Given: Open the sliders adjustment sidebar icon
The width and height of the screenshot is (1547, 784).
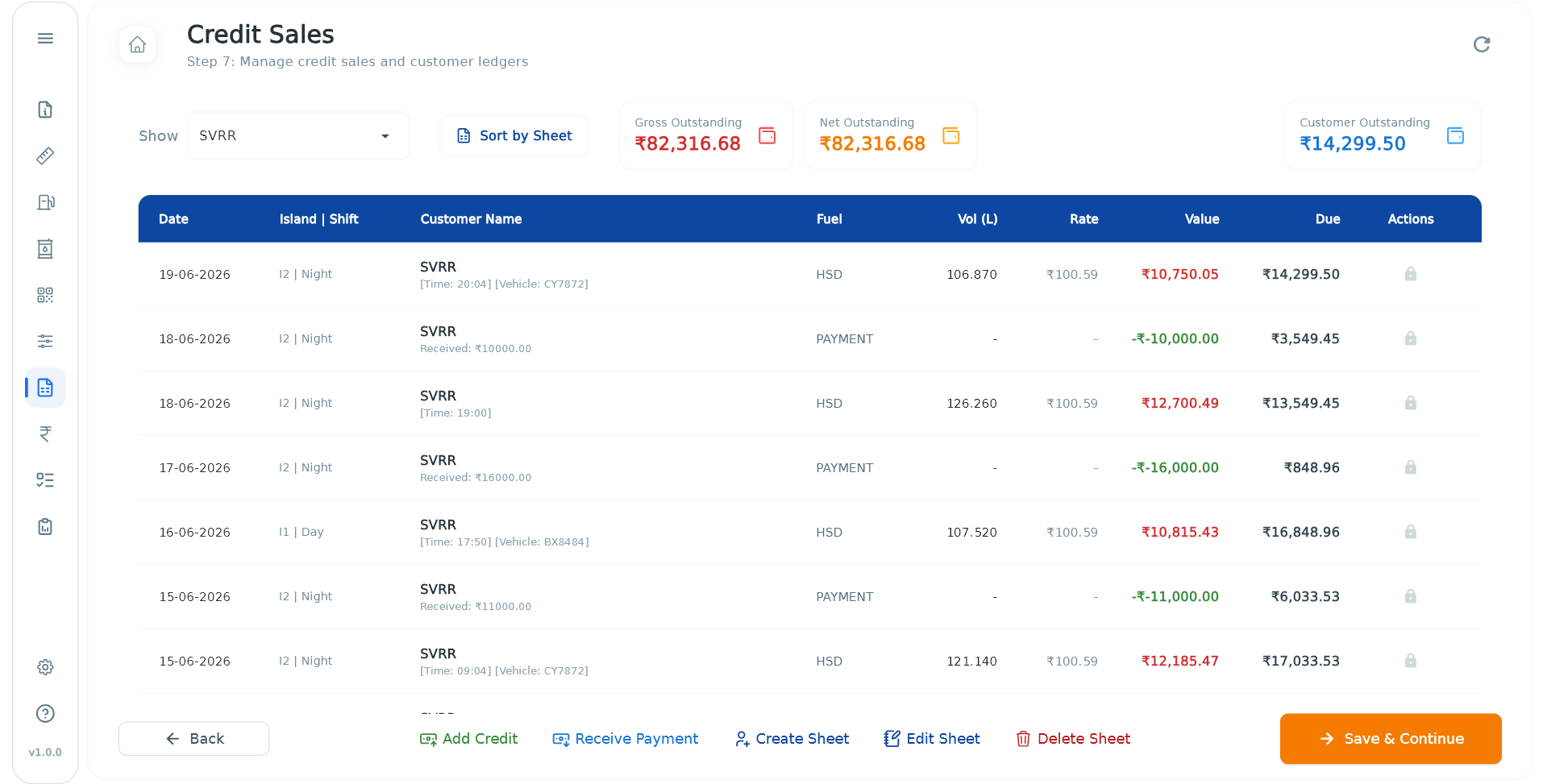Looking at the screenshot, I should pyautogui.click(x=45, y=341).
